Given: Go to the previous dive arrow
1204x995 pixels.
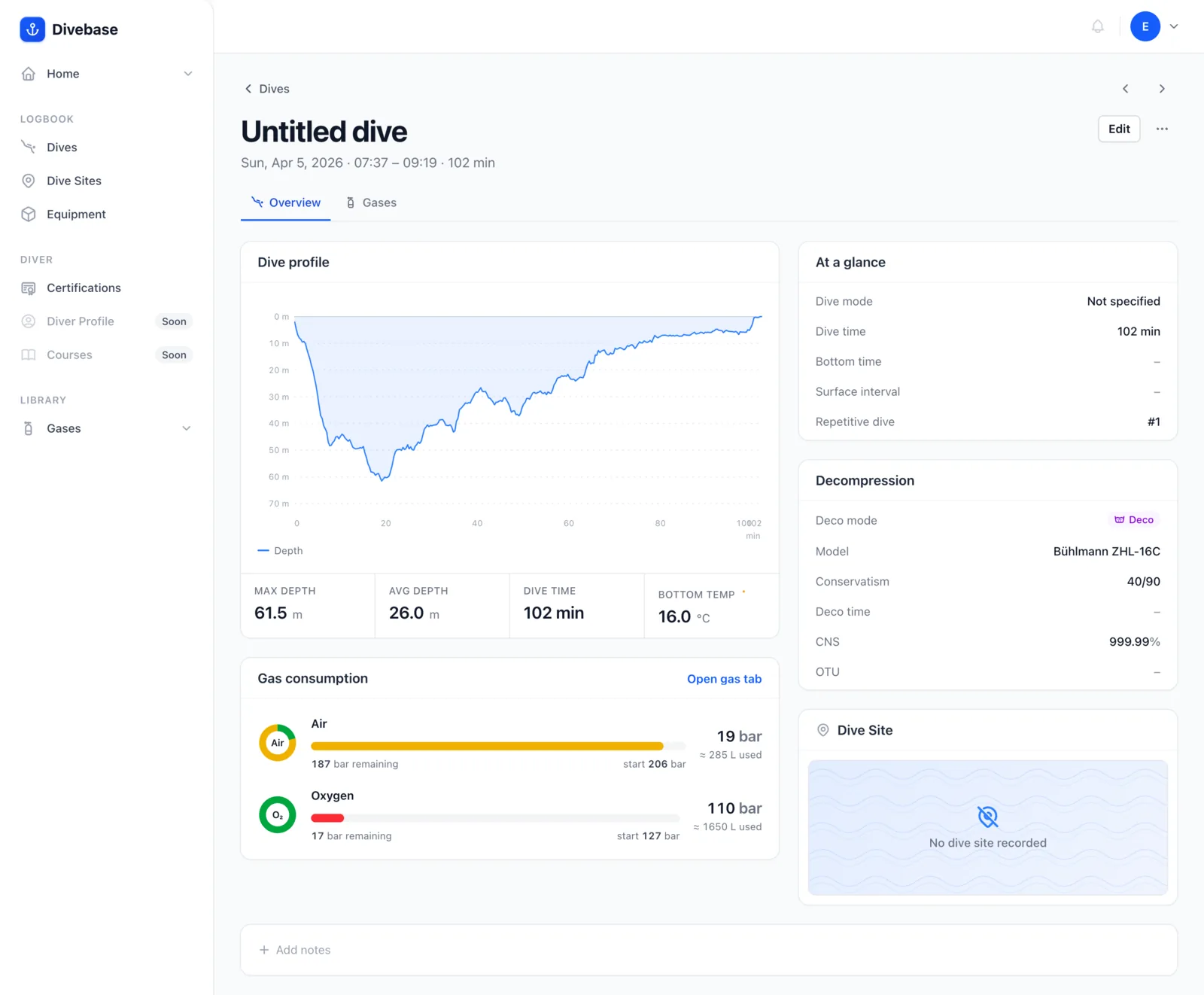Looking at the screenshot, I should point(1126,89).
